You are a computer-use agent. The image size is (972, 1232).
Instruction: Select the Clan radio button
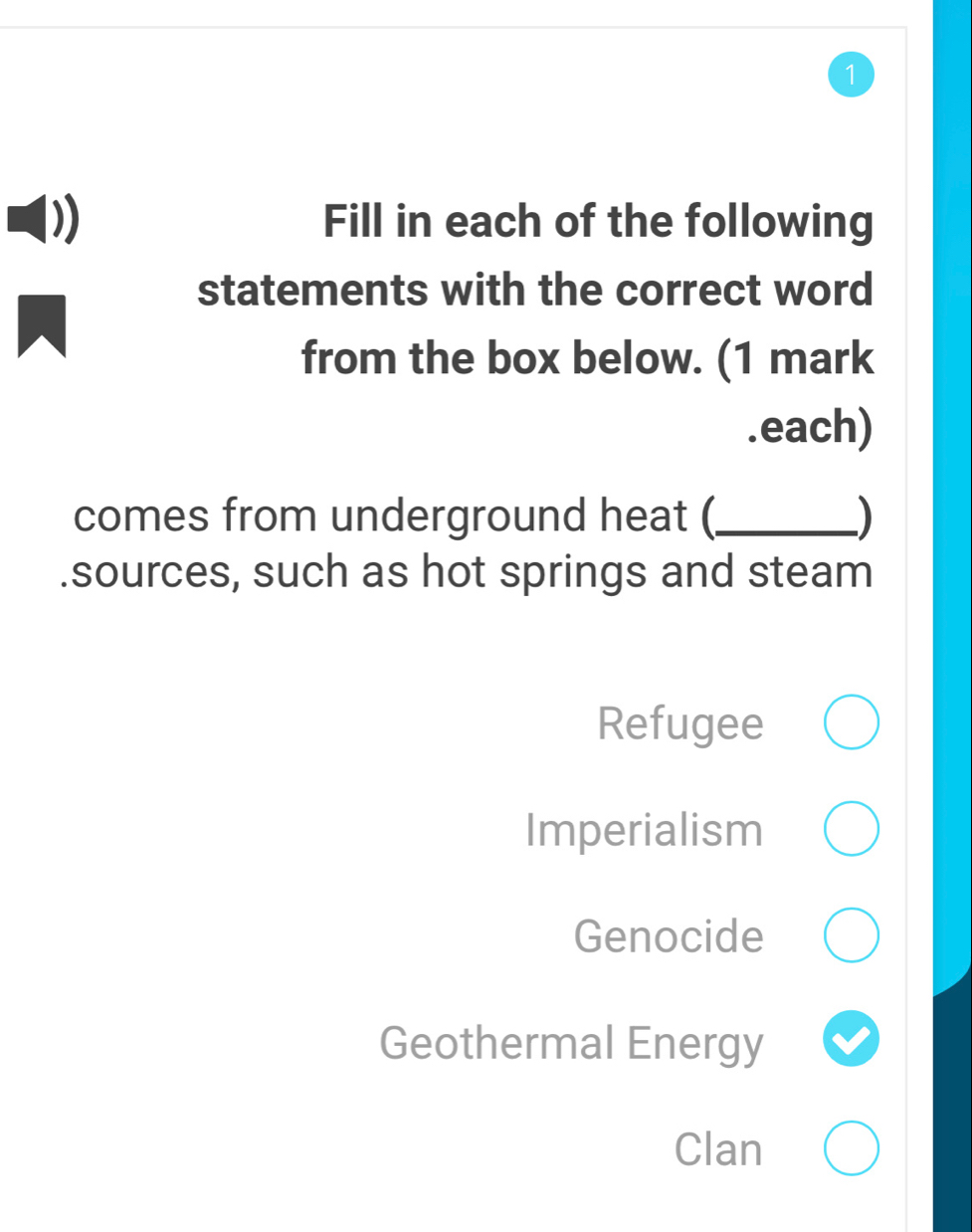pyautogui.click(x=852, y=1148)
